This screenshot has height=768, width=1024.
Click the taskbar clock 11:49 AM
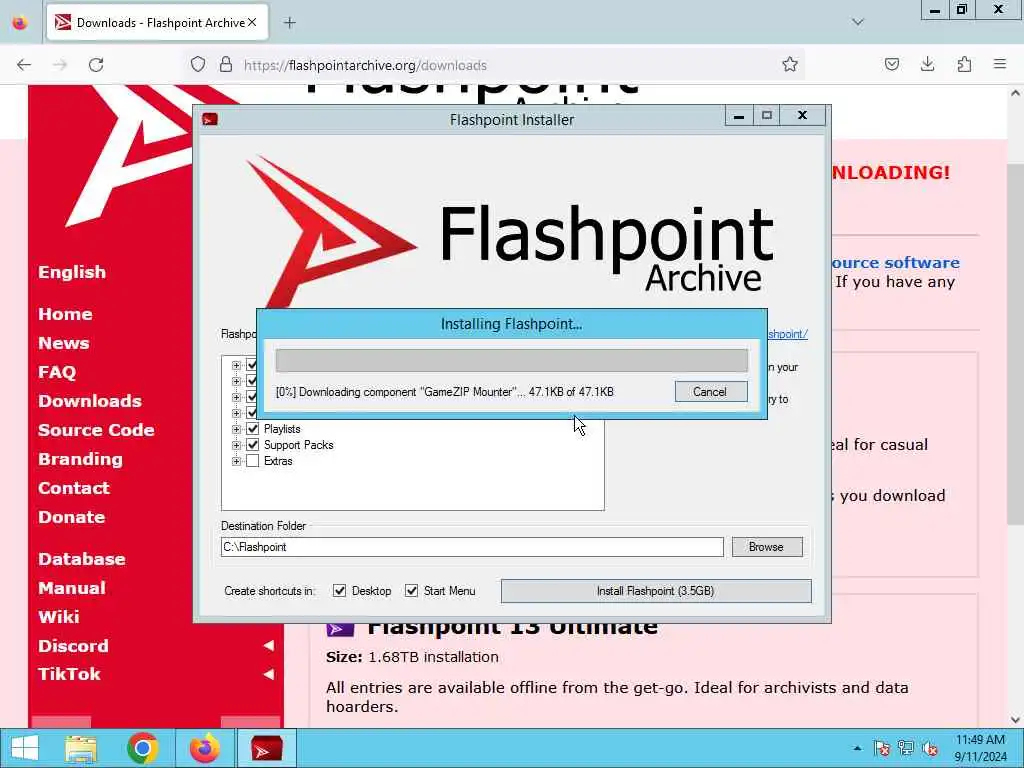pos(980,740)
